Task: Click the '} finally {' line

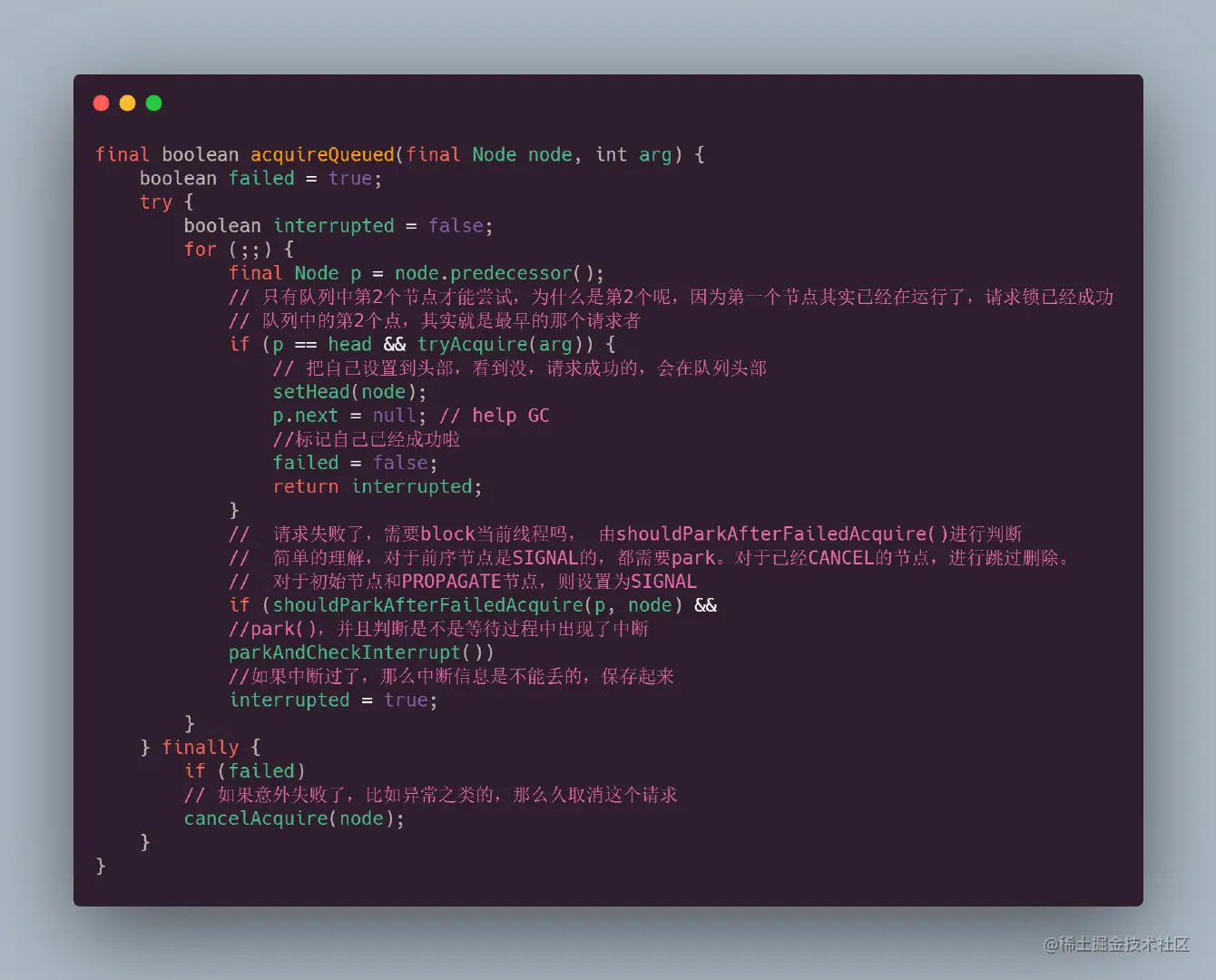Action: tap(201, 747)
